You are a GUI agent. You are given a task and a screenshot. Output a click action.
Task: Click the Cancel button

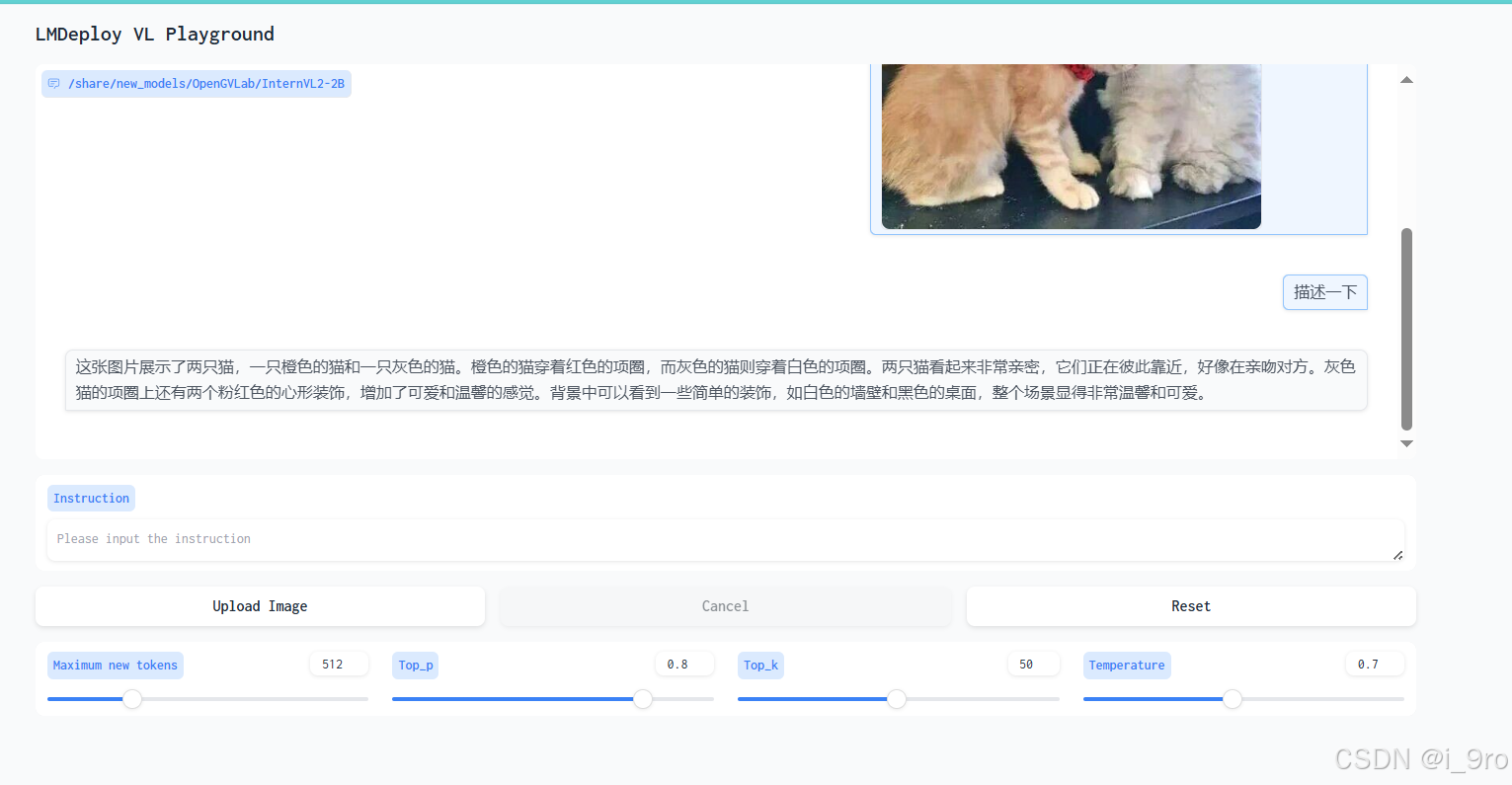click(x=726, y=606)
